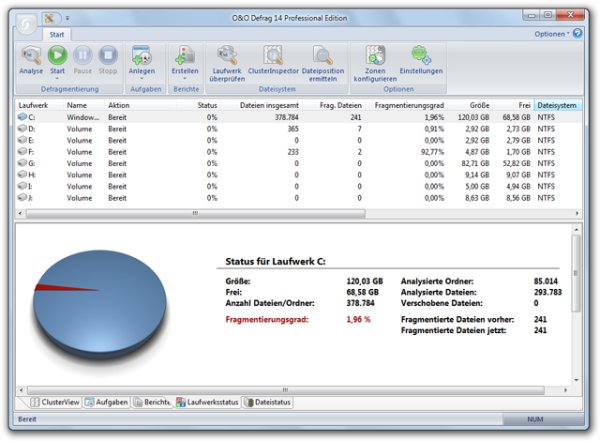The width and height of the screenshot is (600, 441).
Task: Expand the Anlegen dropdown arrow
Action: (x=142, y=78)
